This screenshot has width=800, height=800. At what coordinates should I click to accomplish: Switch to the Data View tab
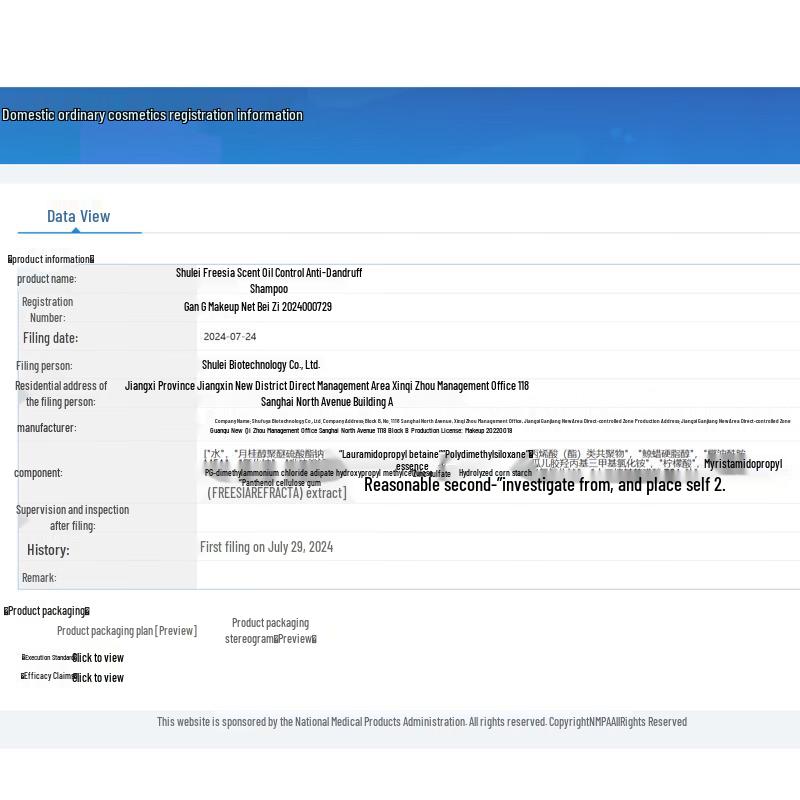(78, 216)
